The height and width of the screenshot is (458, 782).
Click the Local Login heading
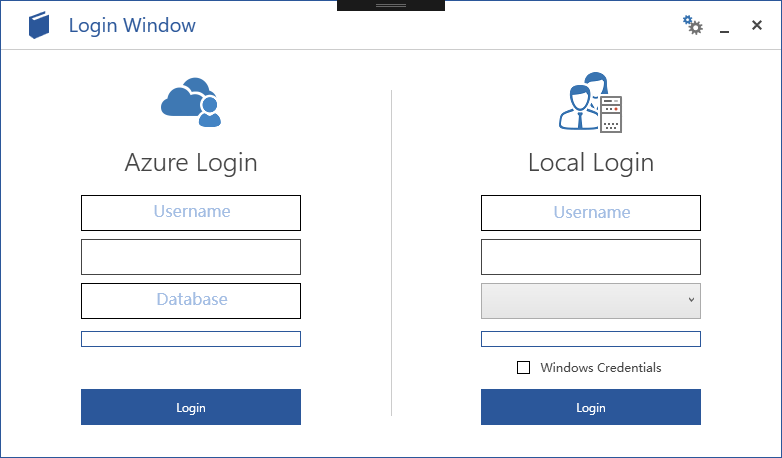590,163
